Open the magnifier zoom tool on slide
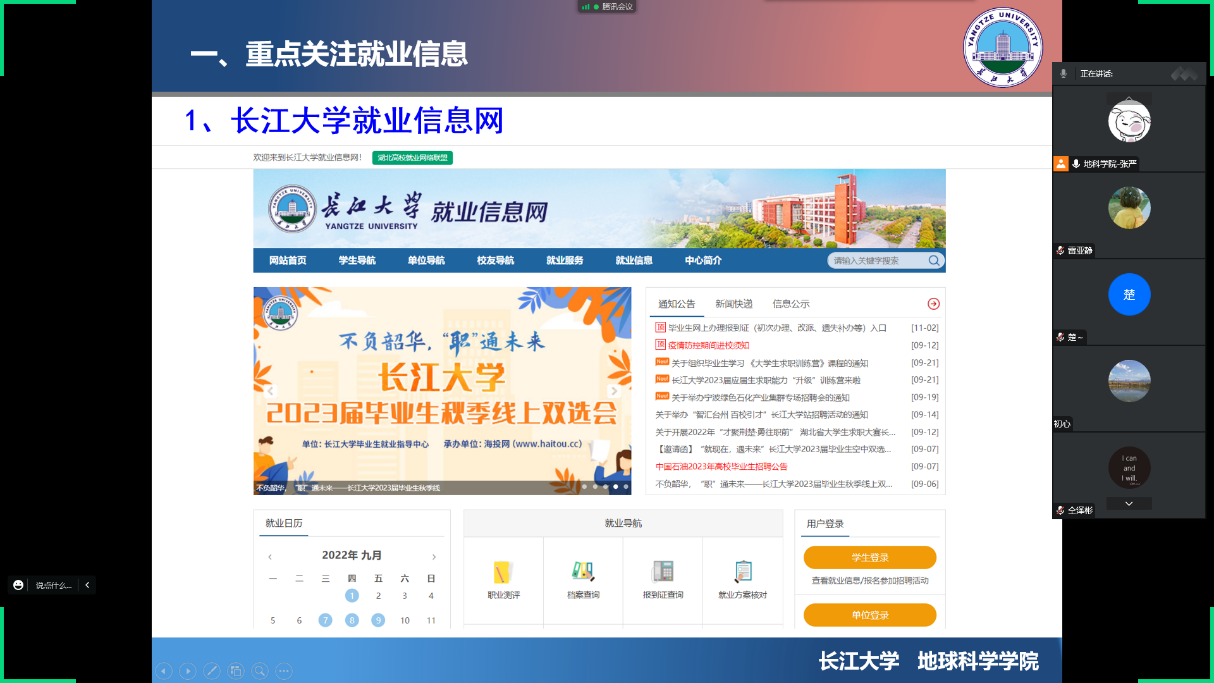1214x683 pixels. point(260,671)
